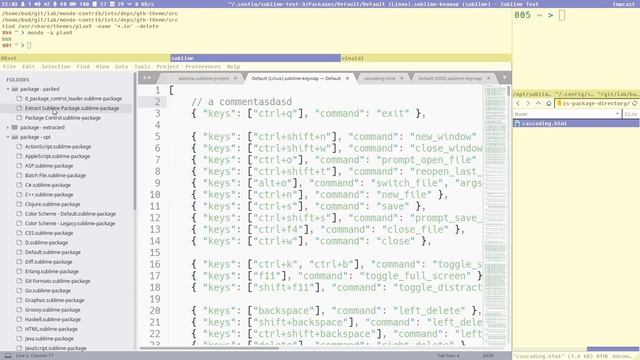The image size is (640, 360).
Task: Reload the file manager directory
Action: [x=635, y=104]
